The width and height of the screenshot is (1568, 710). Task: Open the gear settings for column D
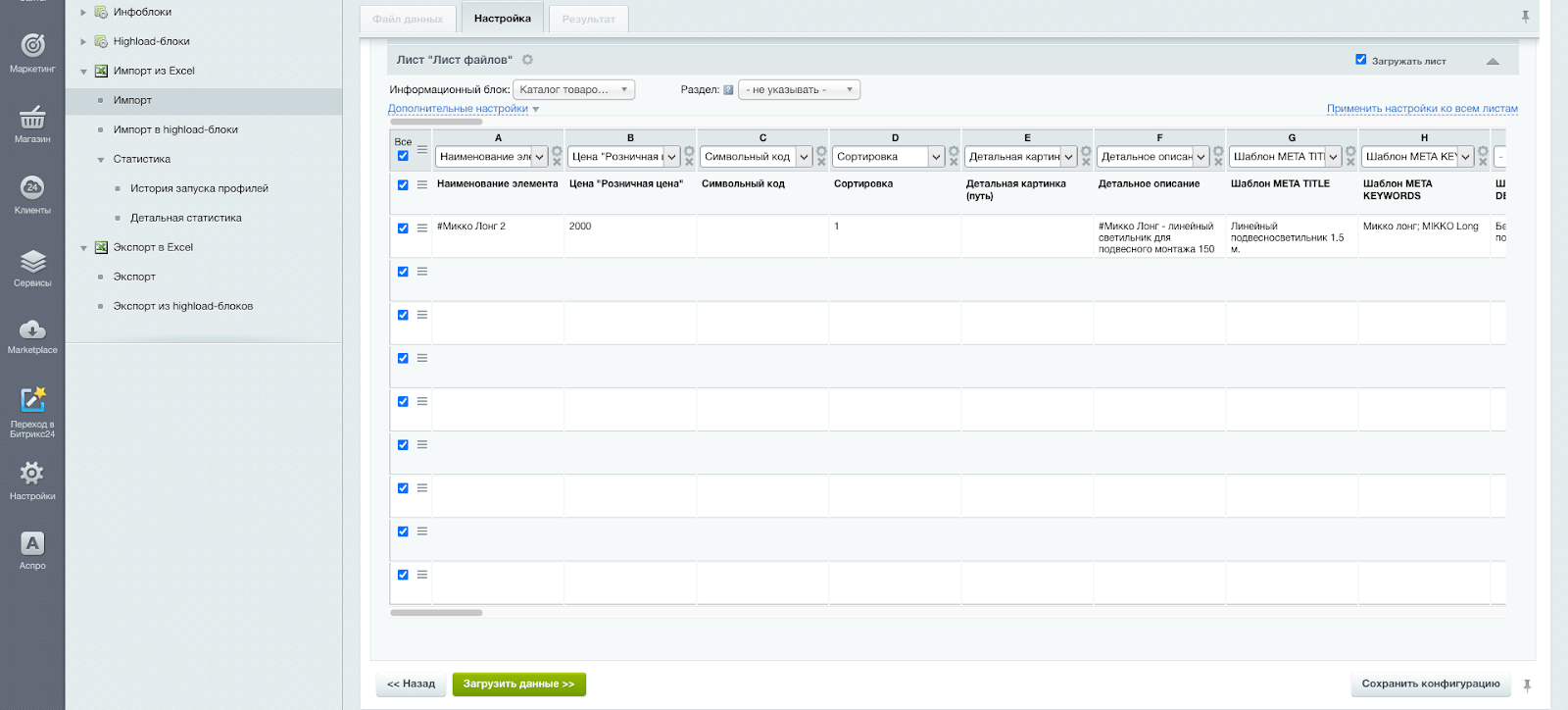point(954,151)
